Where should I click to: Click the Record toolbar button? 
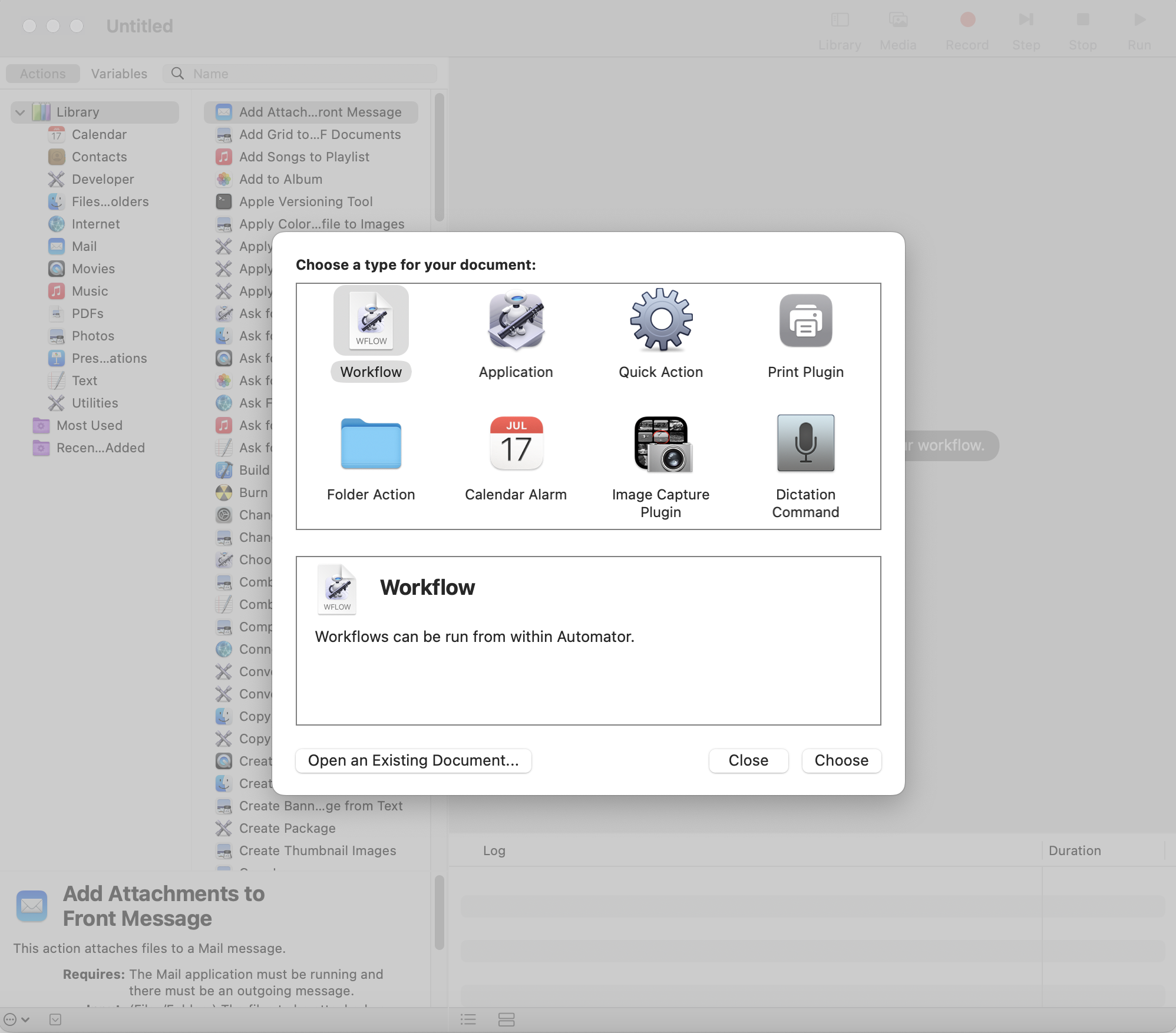(967, 31)
